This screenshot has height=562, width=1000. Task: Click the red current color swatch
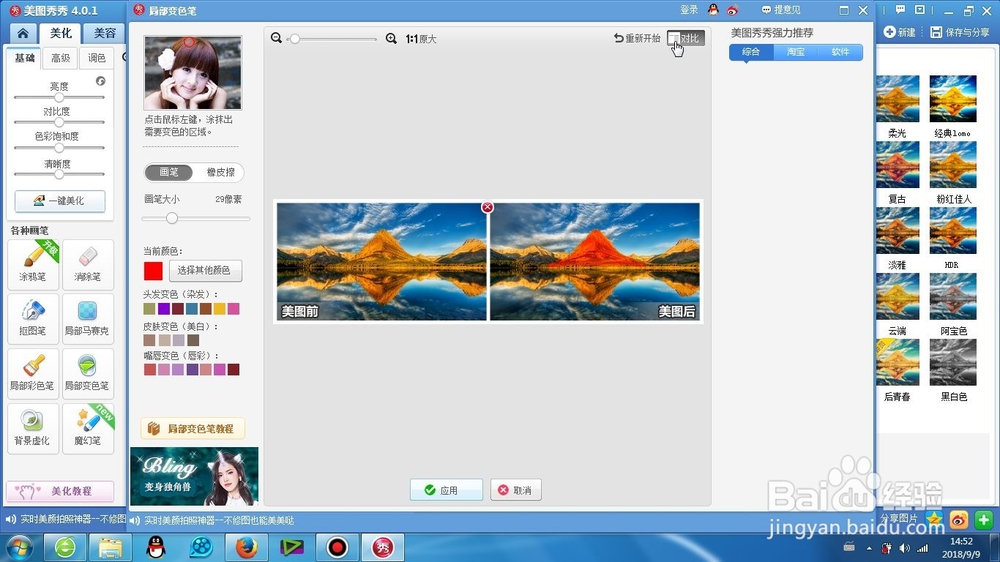click(x=153, y=271)
